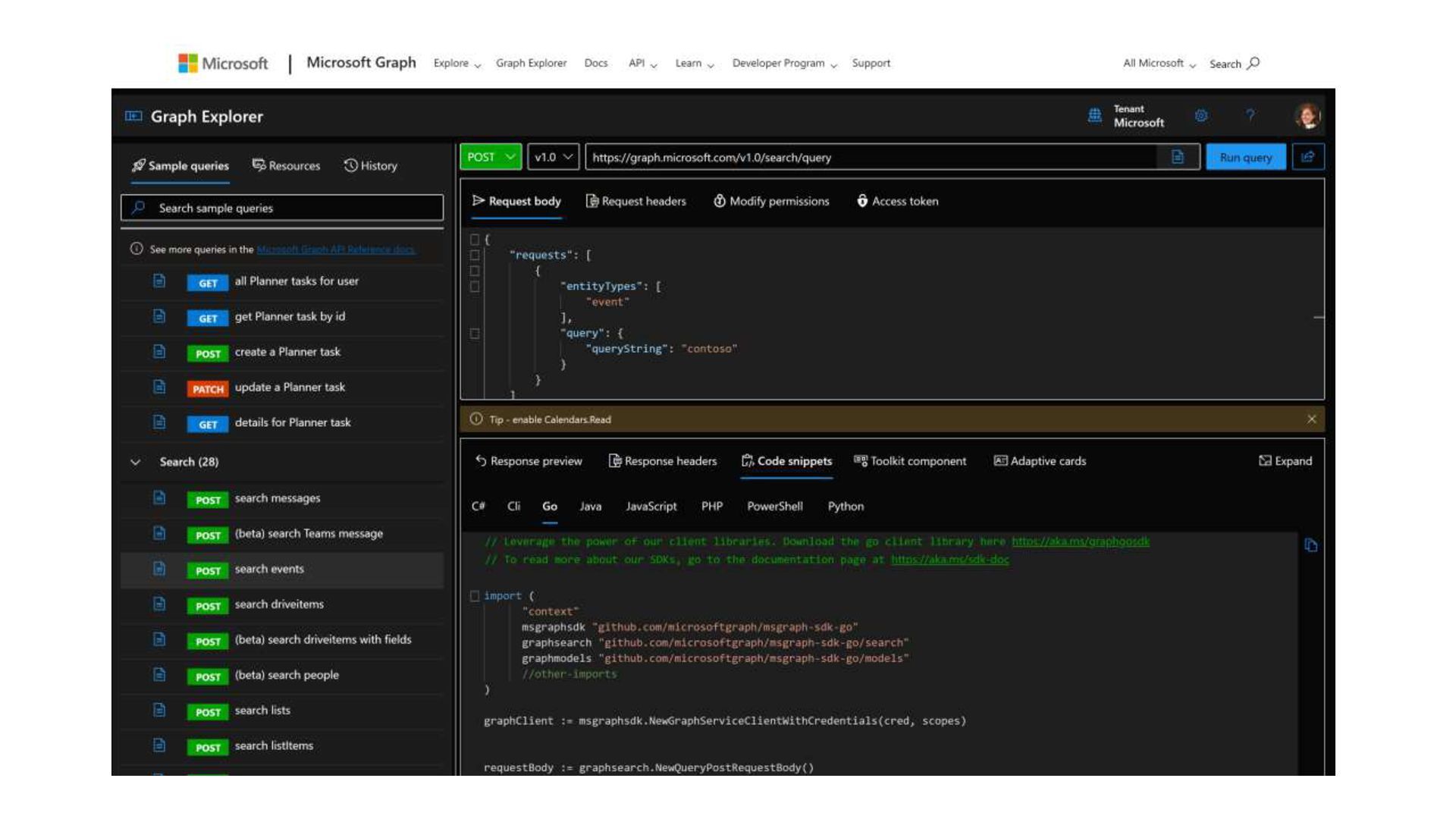The image size is (1456, 819).
Task: Click the share query icon
Action: 1308,157
